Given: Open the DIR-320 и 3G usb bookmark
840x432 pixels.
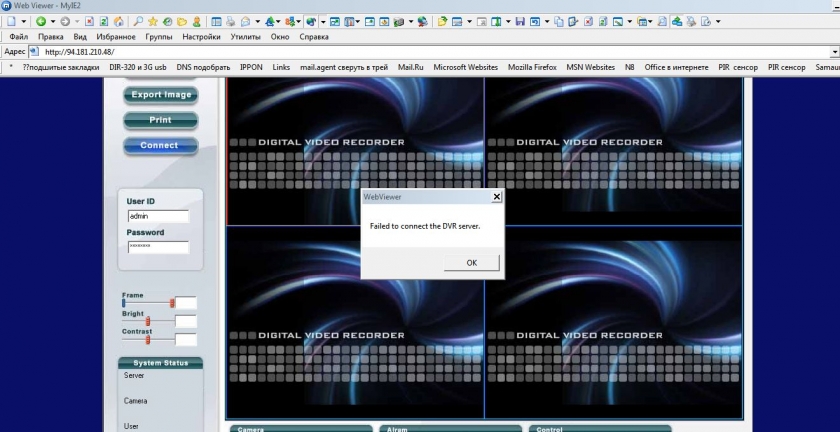Looking at the screenshot, I should tap(138, 68).
